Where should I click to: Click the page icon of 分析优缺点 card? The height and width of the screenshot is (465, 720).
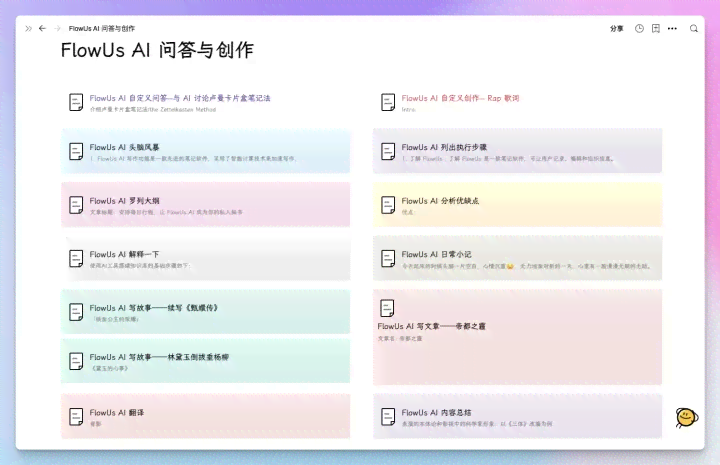(x=388, y=205)
